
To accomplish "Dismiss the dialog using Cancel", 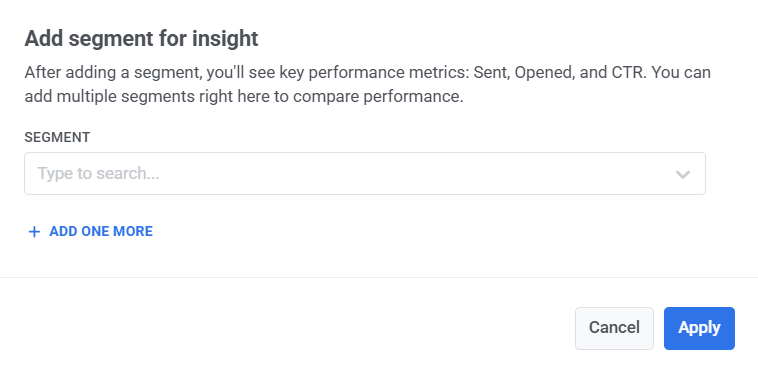I will [x=614, y=328].
